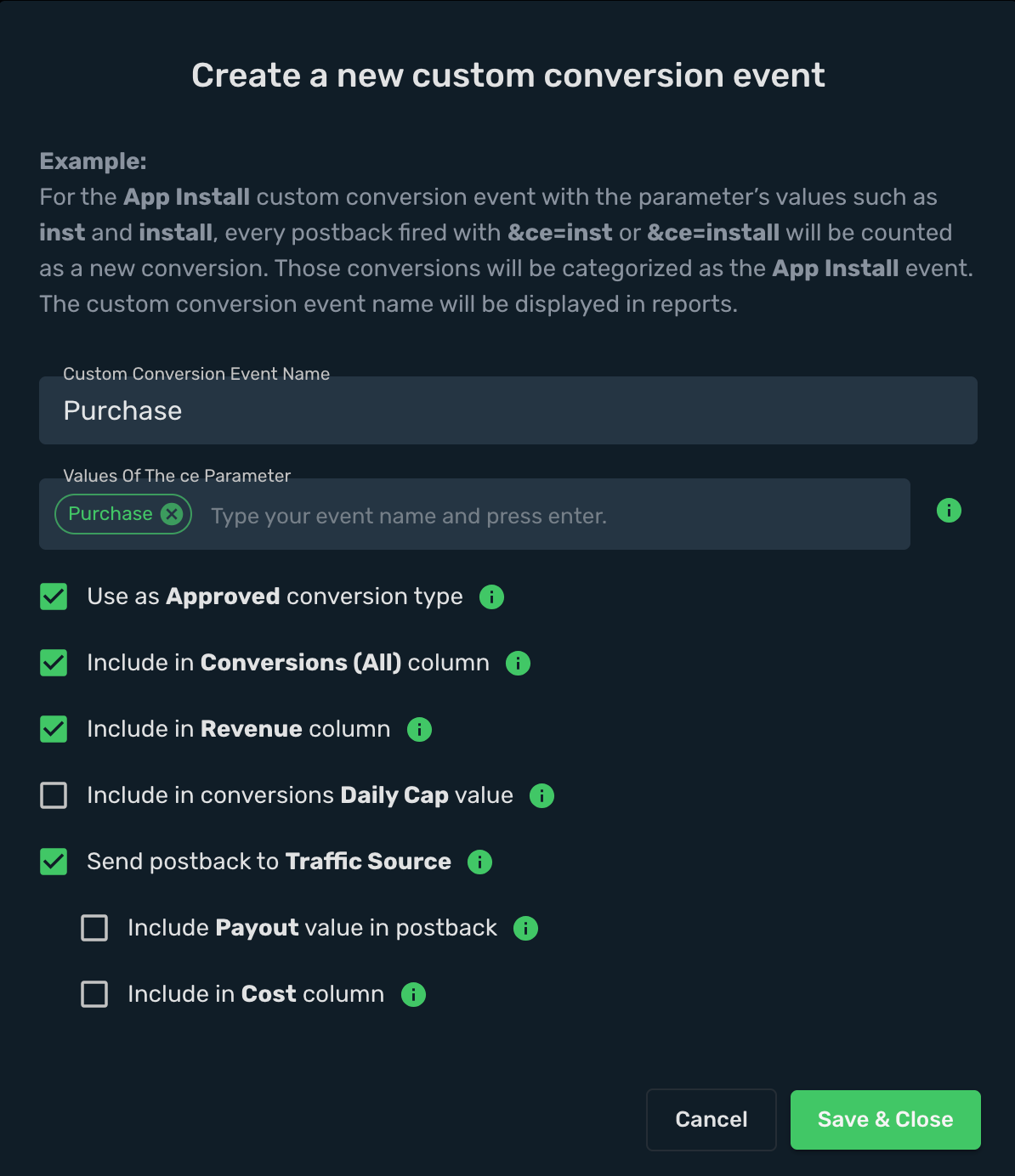Check Include Payout value in postback
This screenshot has height=1176, width=1015.
click(94, 928)
